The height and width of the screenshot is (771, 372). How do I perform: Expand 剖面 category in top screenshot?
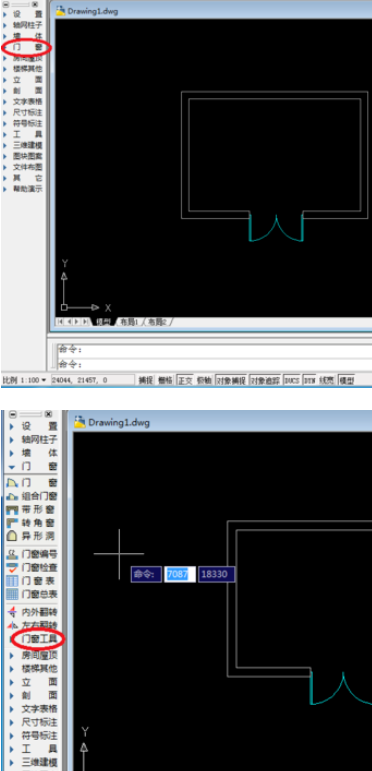pyautogui.click(x=23, y=90)
